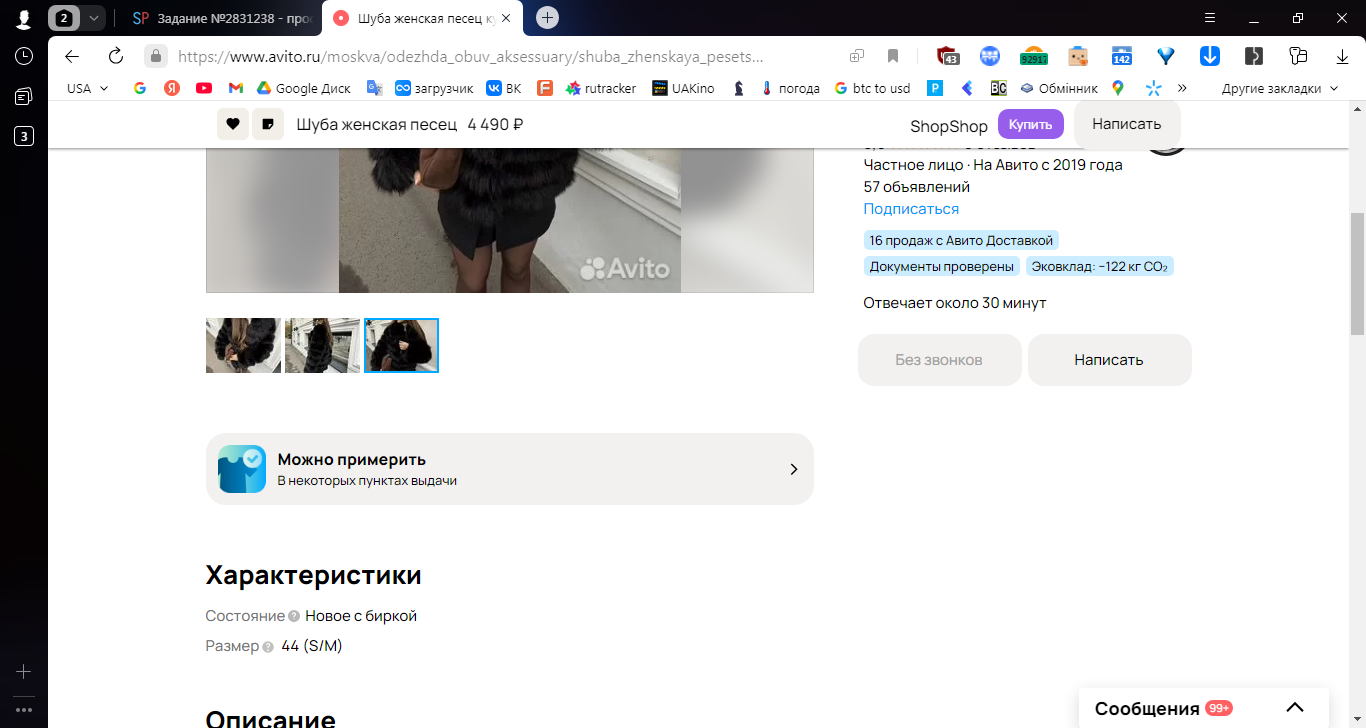Click the copy-tab icon in the address bar
Image resolution: width=1366 pixels, height=728 pixels.
pyautogui.click(x=857, y=56)
